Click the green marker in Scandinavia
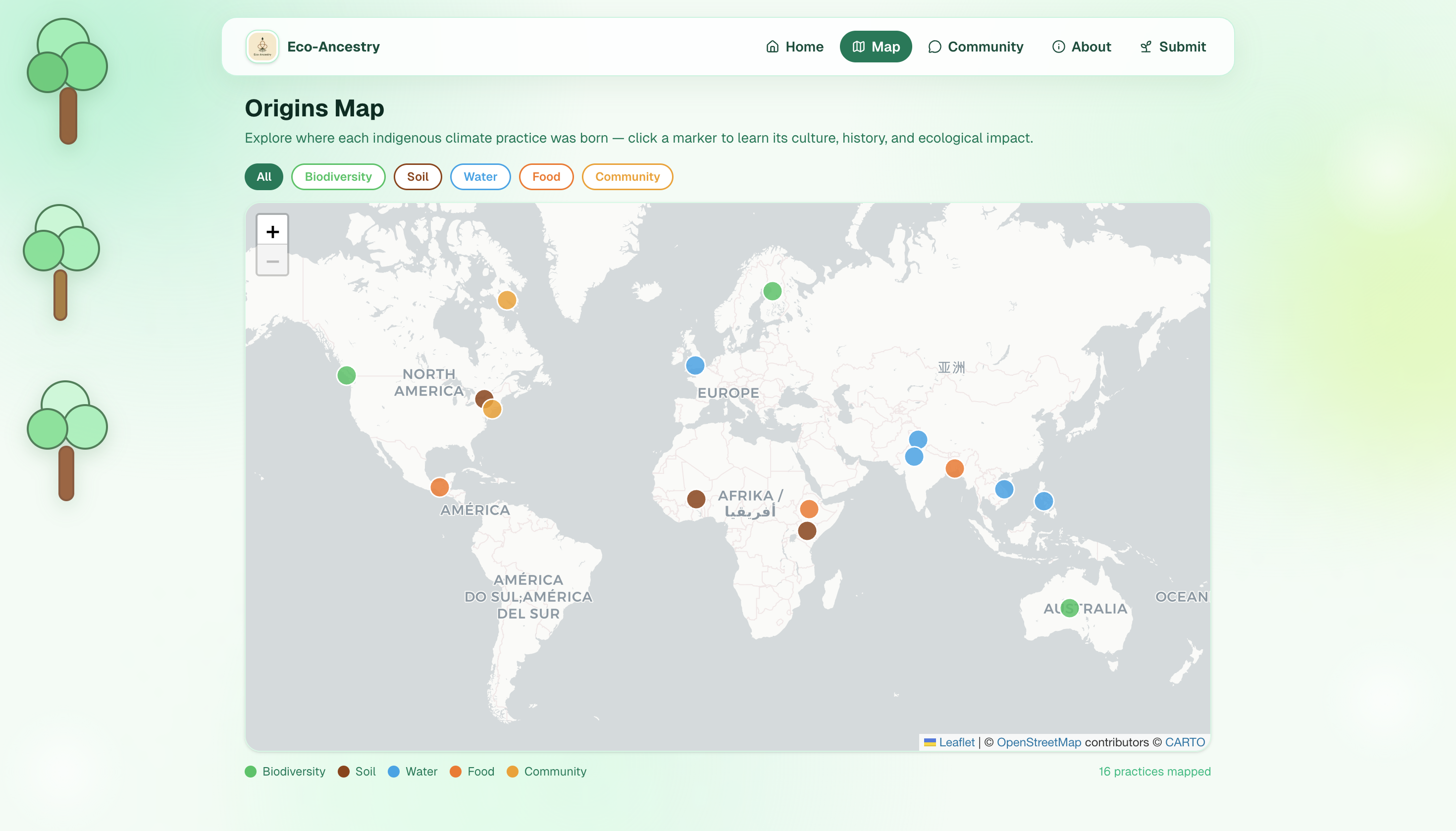Screen dimensions: 1456x831 (772, 291)
